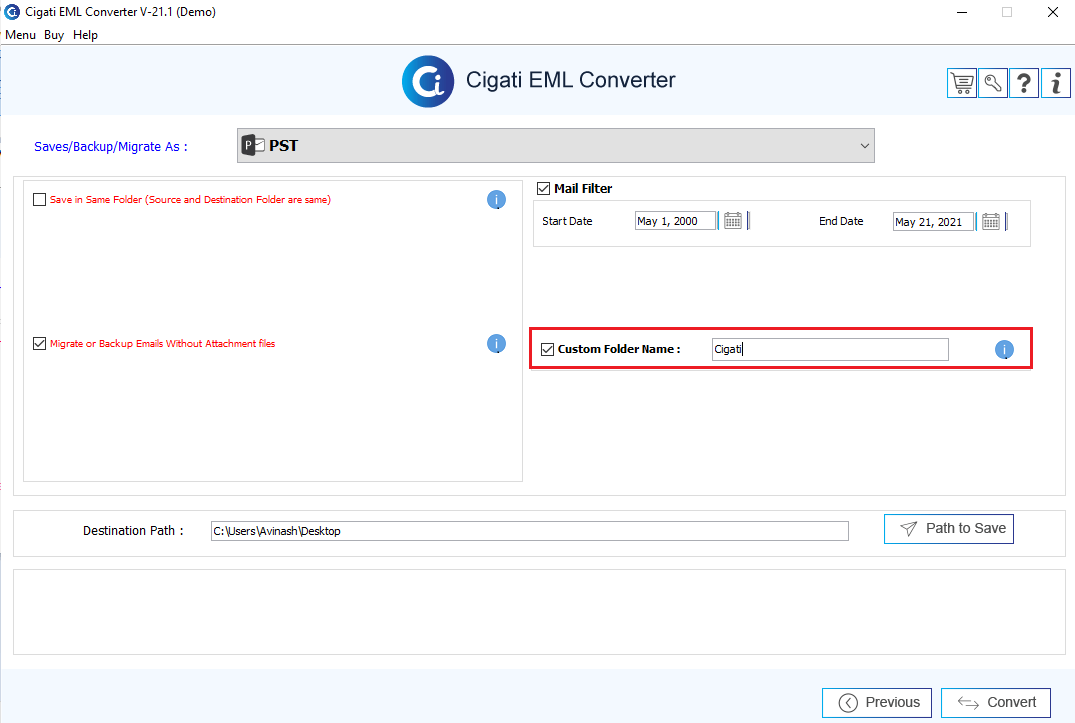
Task: Click the End Date field showing May 21, 2021
Action: pos(933,221)
